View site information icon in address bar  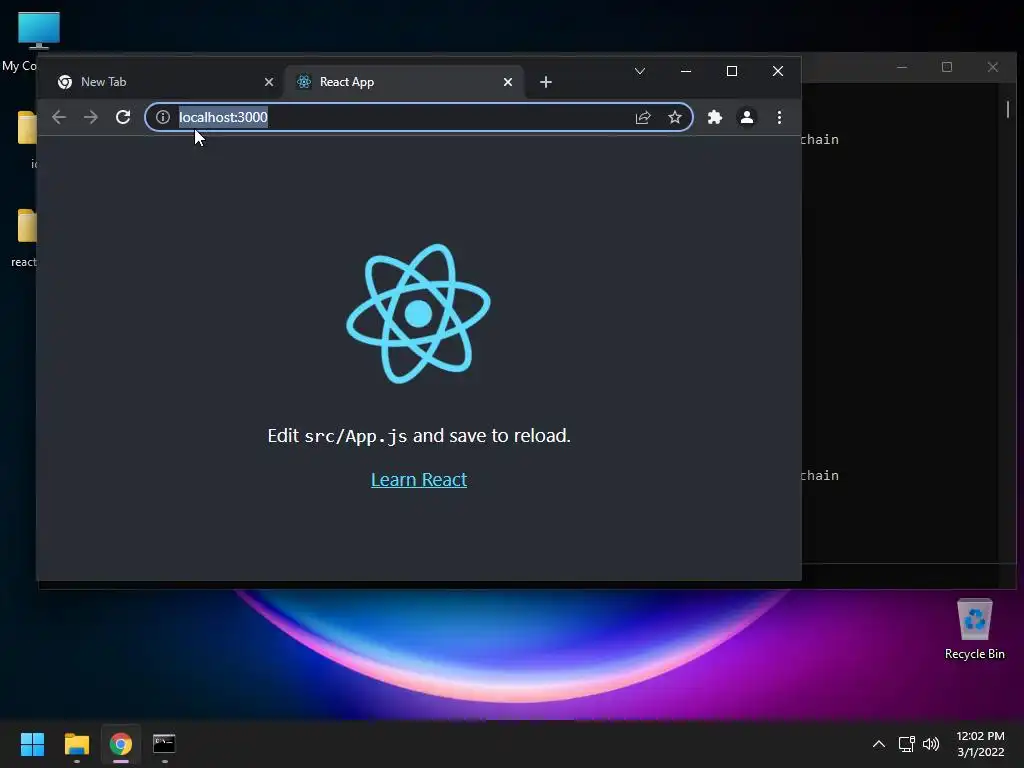point(163,117)
